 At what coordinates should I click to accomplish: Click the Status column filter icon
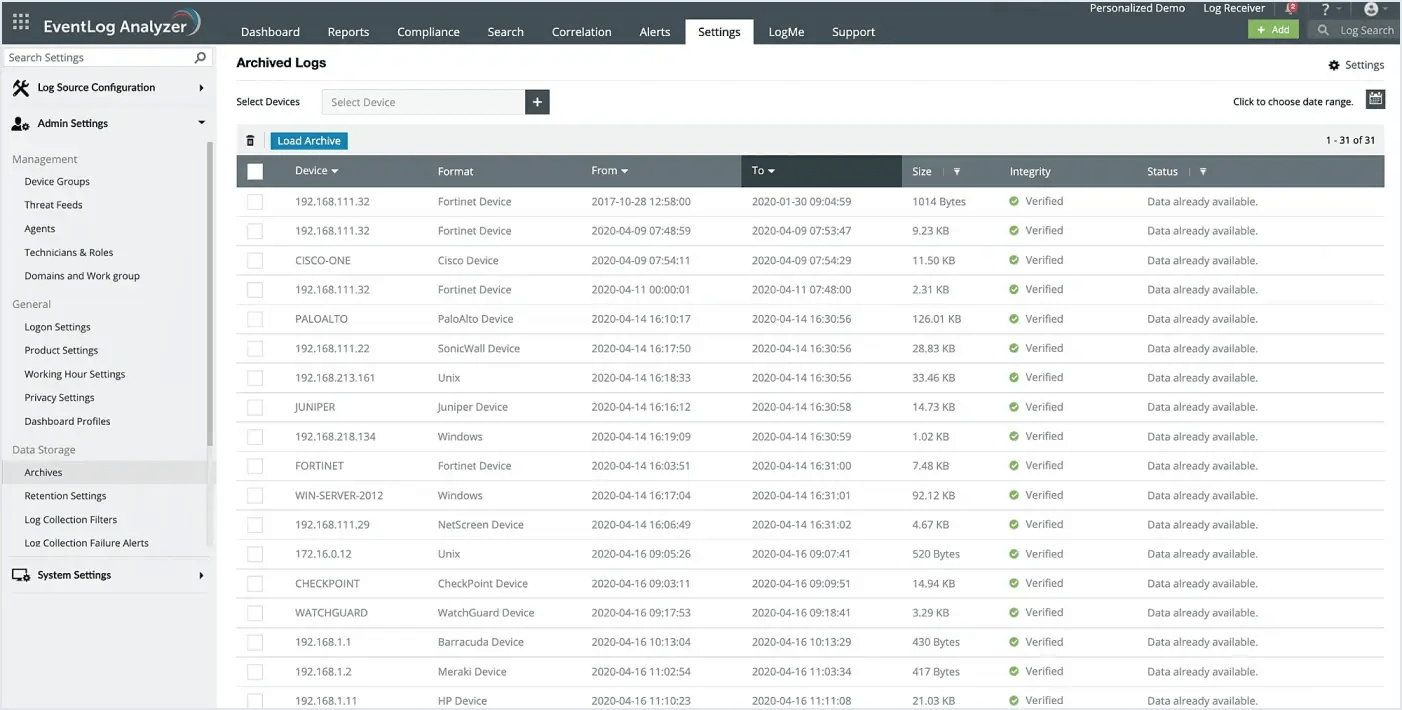pyautogui.click(x=1203, y=172)
